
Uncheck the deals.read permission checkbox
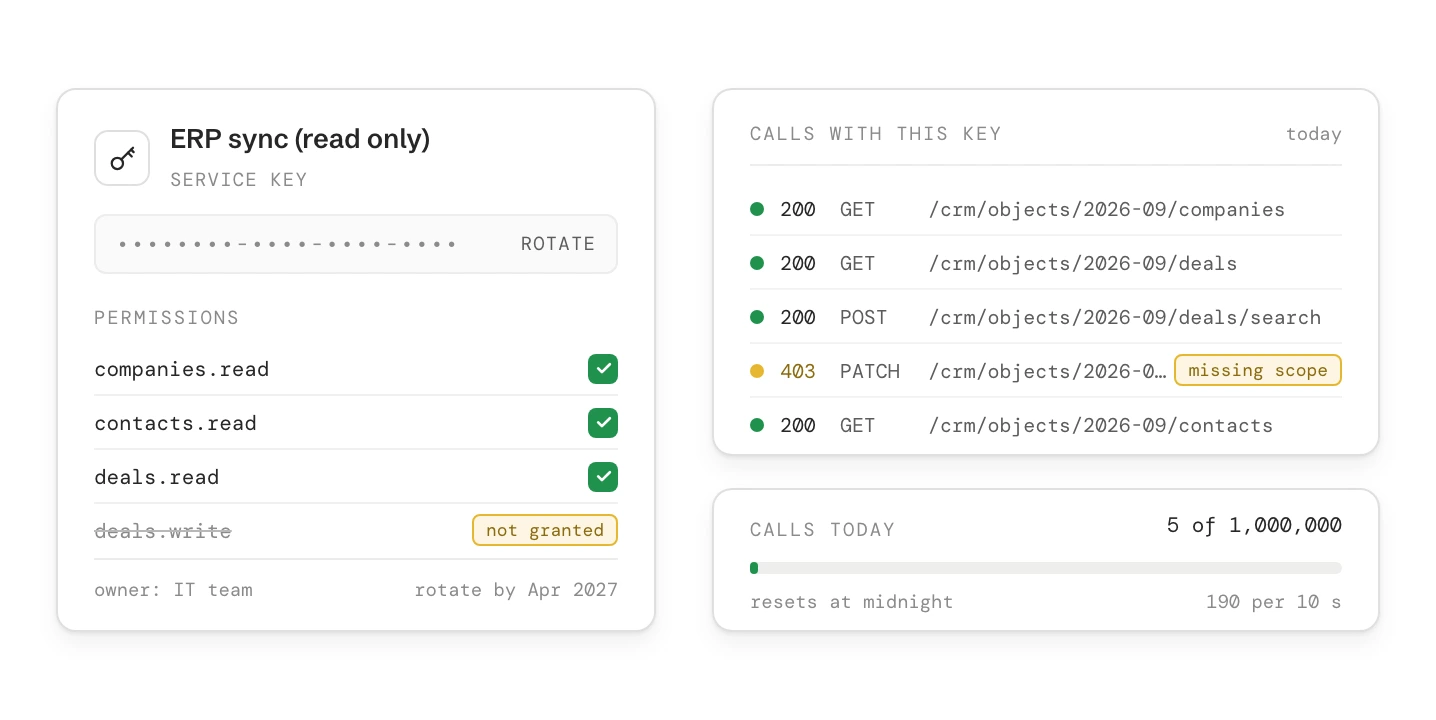[x=603, y=477]
